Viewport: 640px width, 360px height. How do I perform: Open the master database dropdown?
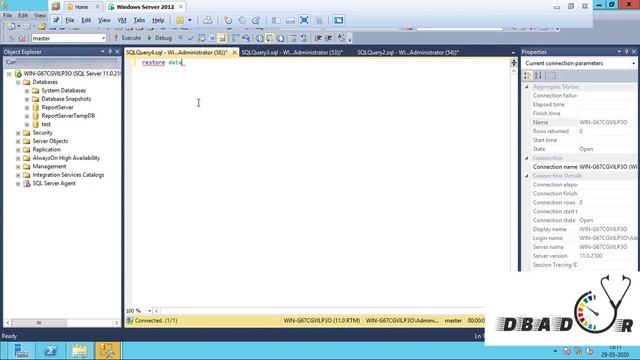[103, 38]
